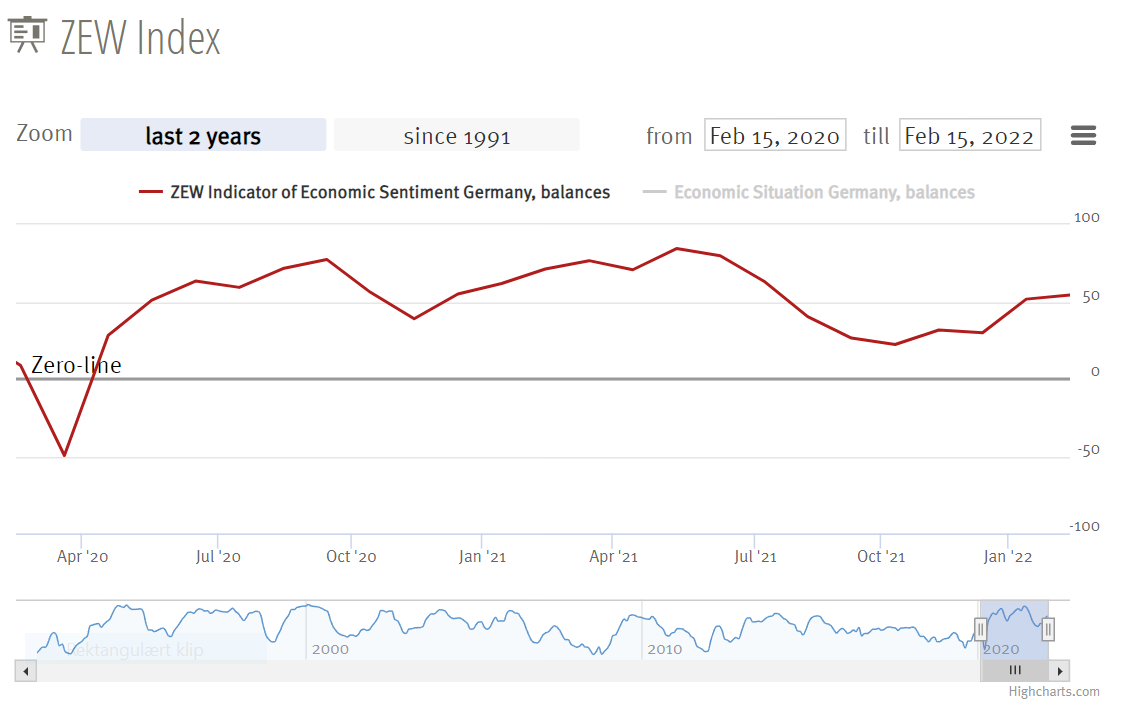Click the gray Economic Situation legend line marker
This screenshot has height=715, width=1142.
click(654, 192)
